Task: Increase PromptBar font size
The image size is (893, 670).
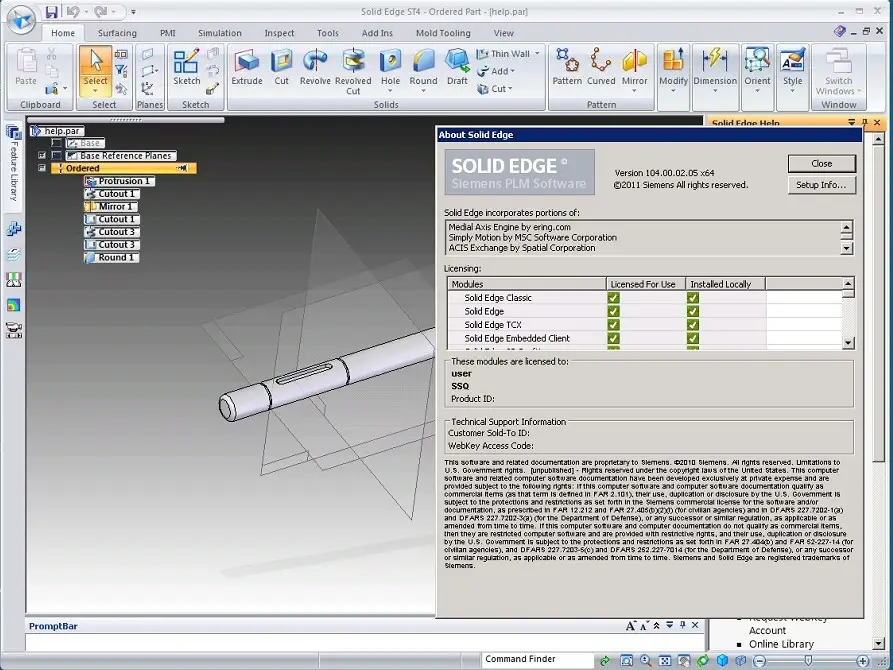Action: 630,626
